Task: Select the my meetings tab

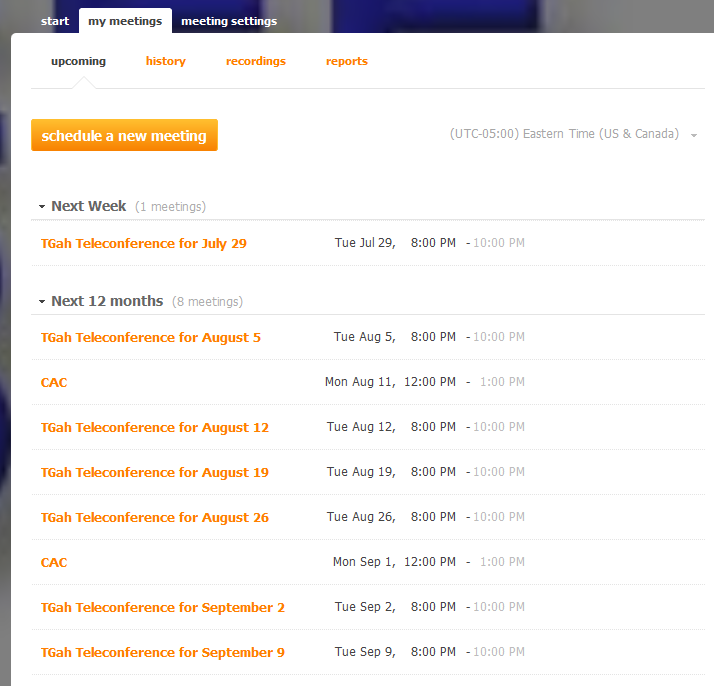Action: click(125, 21)
